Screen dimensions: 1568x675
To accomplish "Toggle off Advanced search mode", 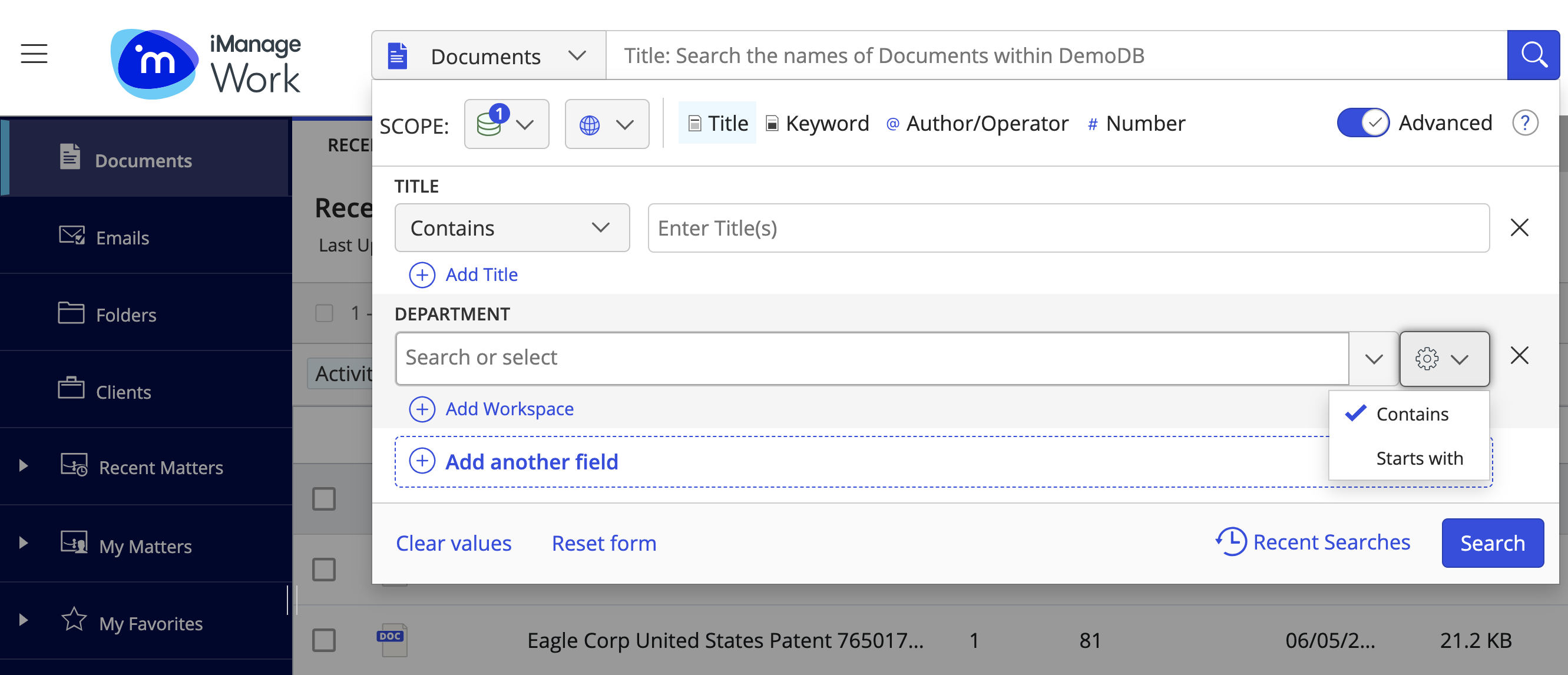I will point(1363,123).
